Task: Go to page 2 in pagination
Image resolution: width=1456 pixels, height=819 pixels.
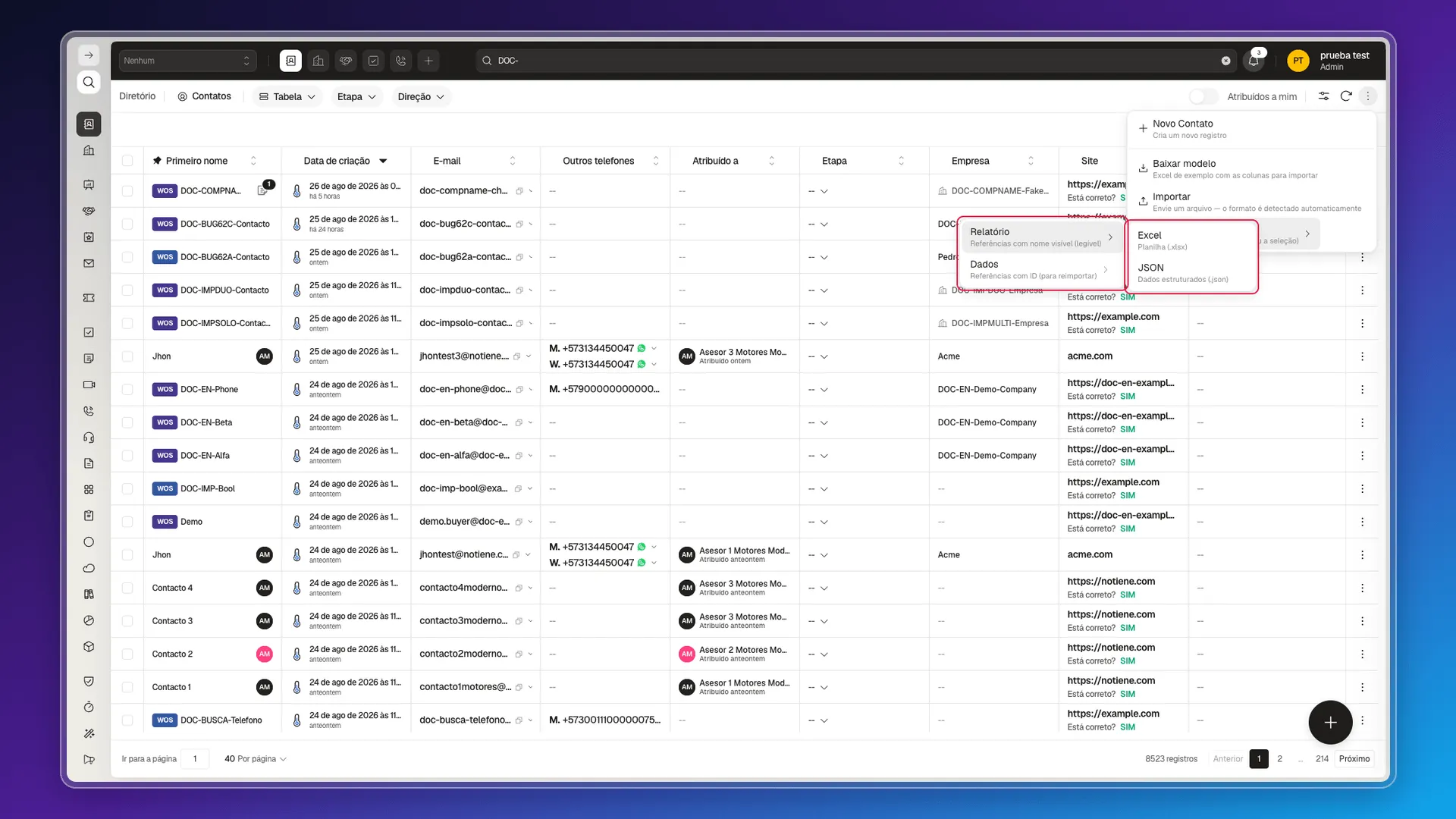Action: tap(1280, 759)
